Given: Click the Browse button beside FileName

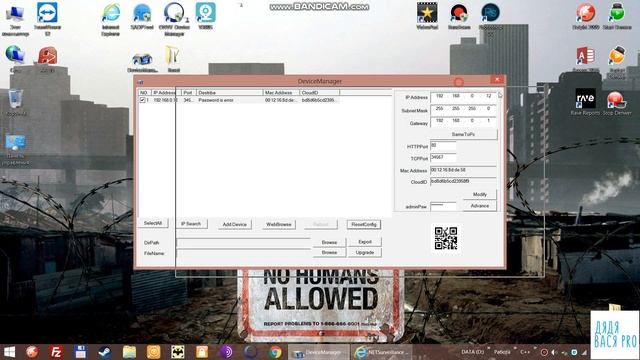Looking at the screenshot, I should (x=329, y=253).
